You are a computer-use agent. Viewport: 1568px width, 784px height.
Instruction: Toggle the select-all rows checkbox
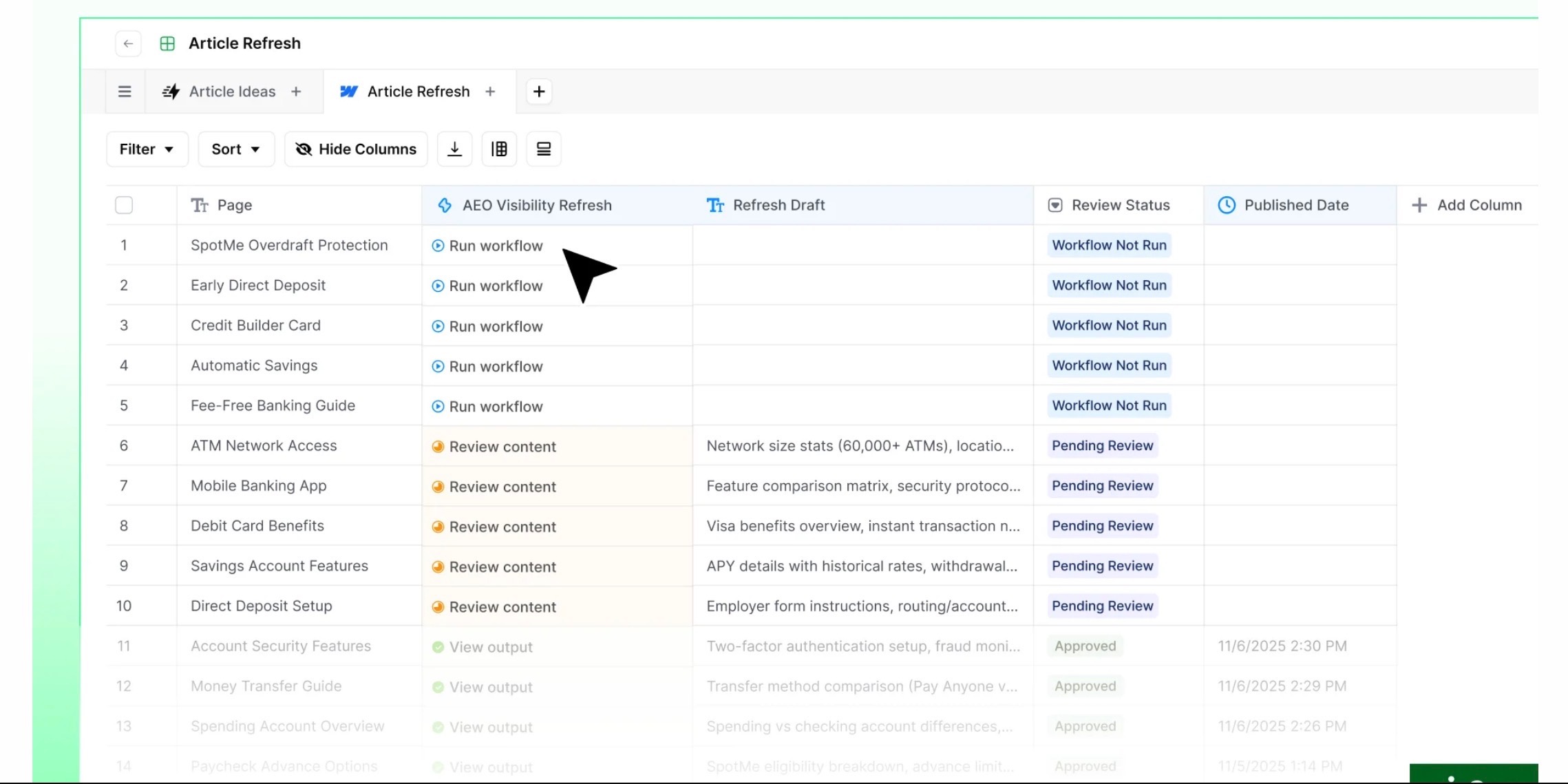point(124,205)
